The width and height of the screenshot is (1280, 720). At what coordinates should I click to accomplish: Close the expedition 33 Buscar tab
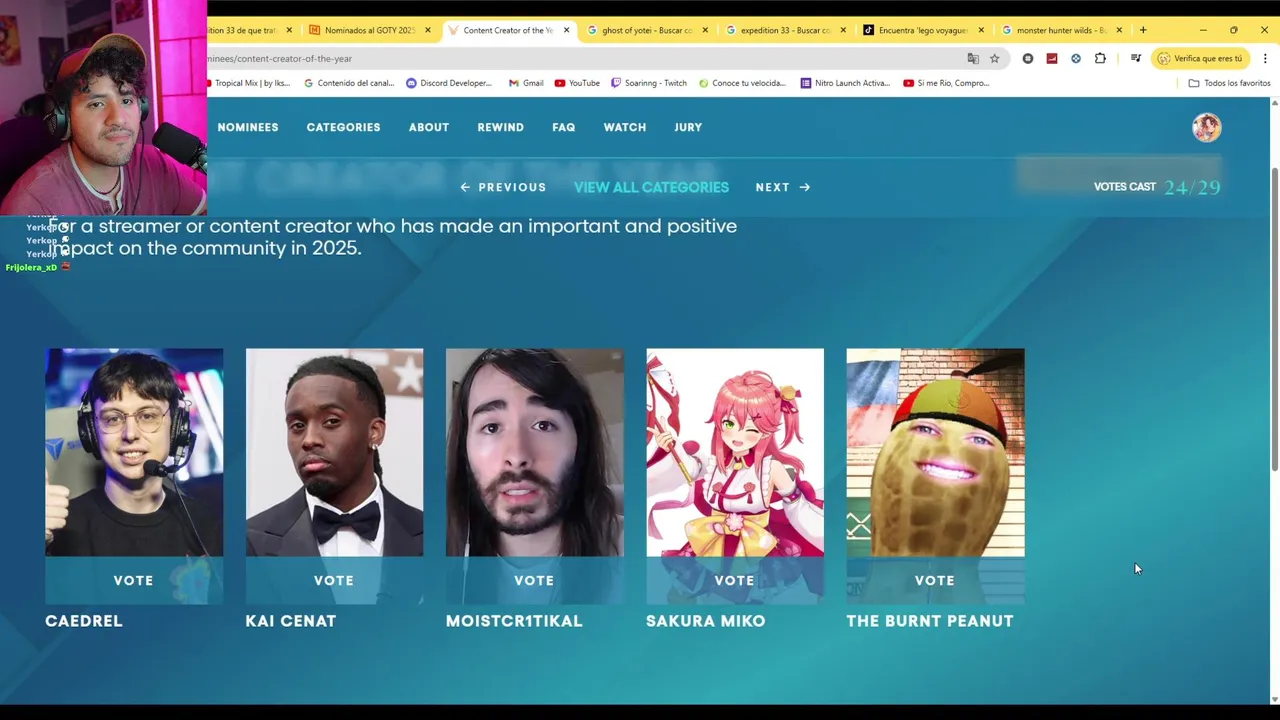[x=842, y=30]
